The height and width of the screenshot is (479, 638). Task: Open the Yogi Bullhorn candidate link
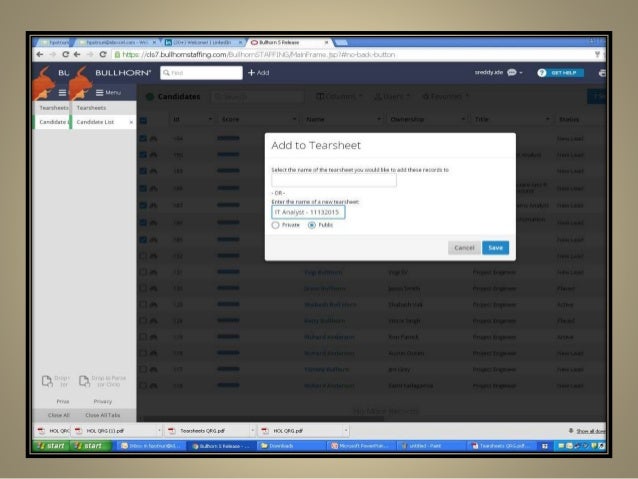coord(323,272)
